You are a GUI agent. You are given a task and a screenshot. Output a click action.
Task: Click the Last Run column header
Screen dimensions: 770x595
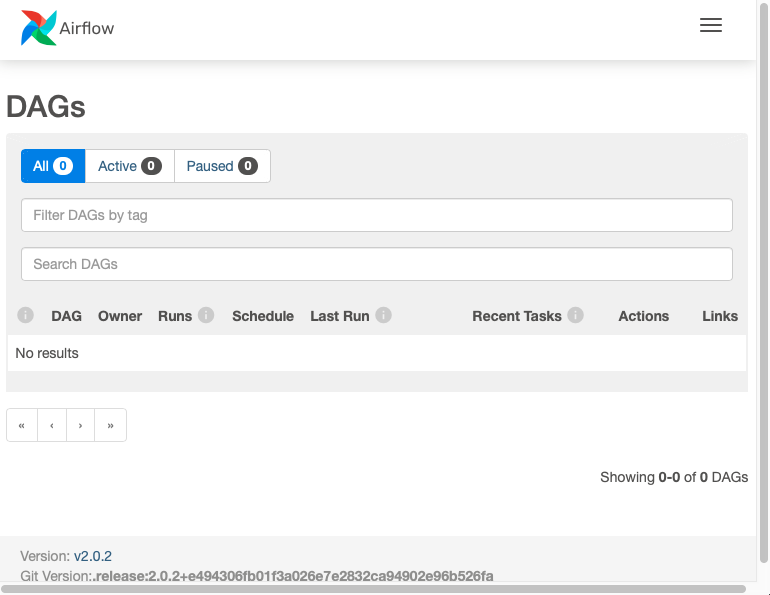coord(340,316)
